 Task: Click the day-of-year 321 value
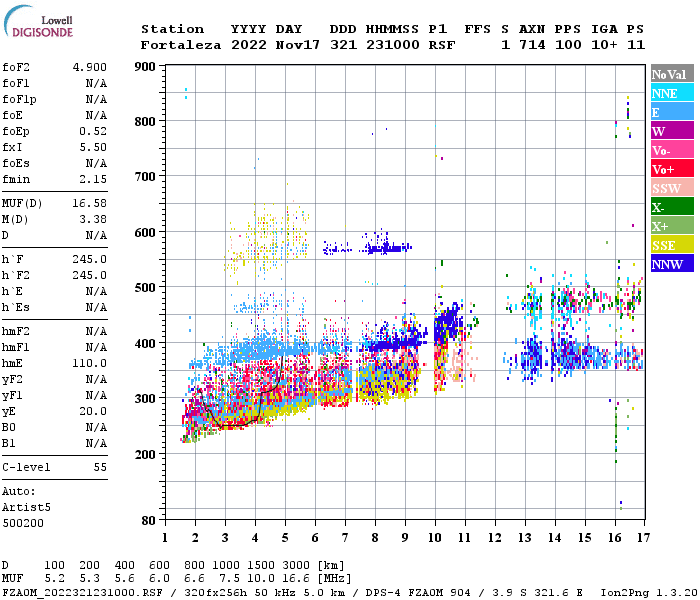343,45
